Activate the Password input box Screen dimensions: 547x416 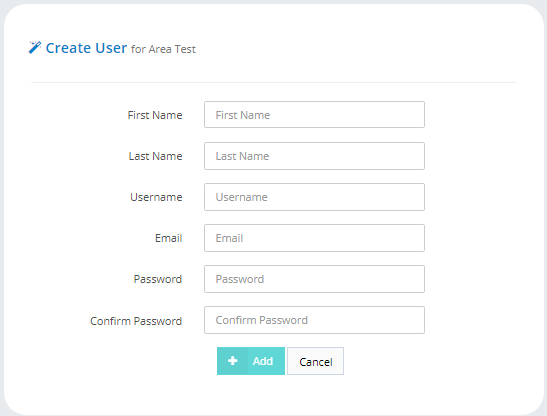pos(314,279)
